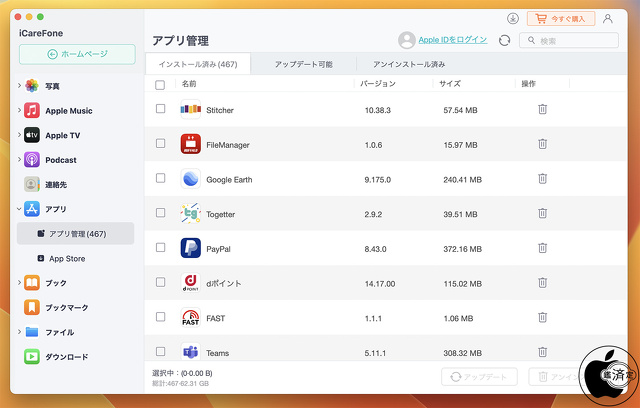Image resolution: width=640 pixels, height=408 pixels.
Task: Expand the Apple Music chevron
Action: [19, 110]
